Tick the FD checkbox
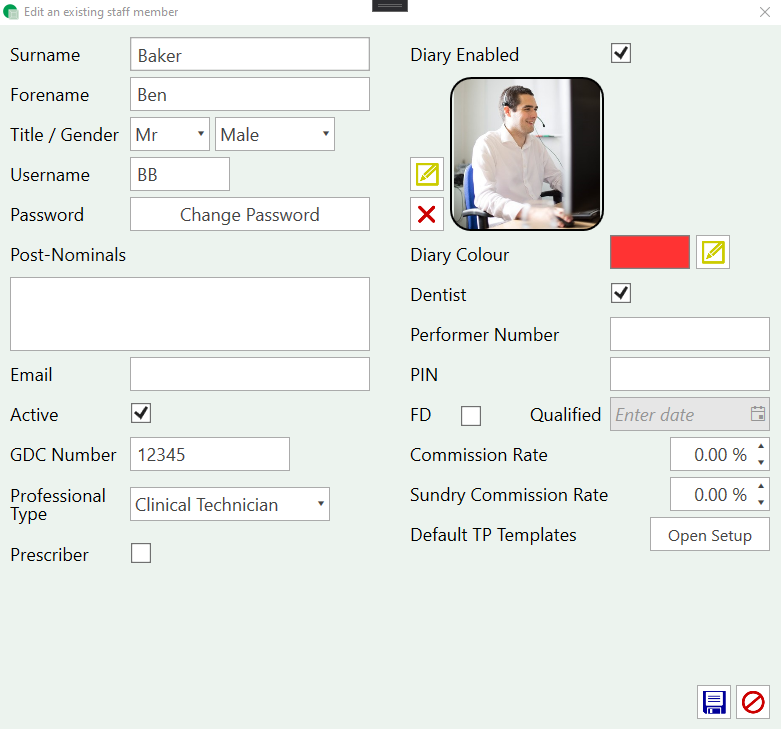 click(470, 415)
